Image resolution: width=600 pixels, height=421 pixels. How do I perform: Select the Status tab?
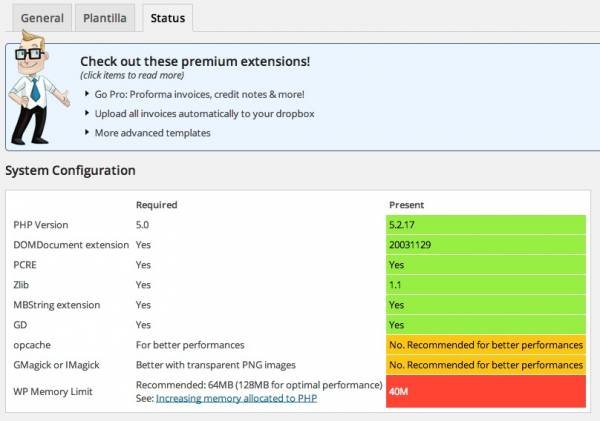click(x=168, y=18)
